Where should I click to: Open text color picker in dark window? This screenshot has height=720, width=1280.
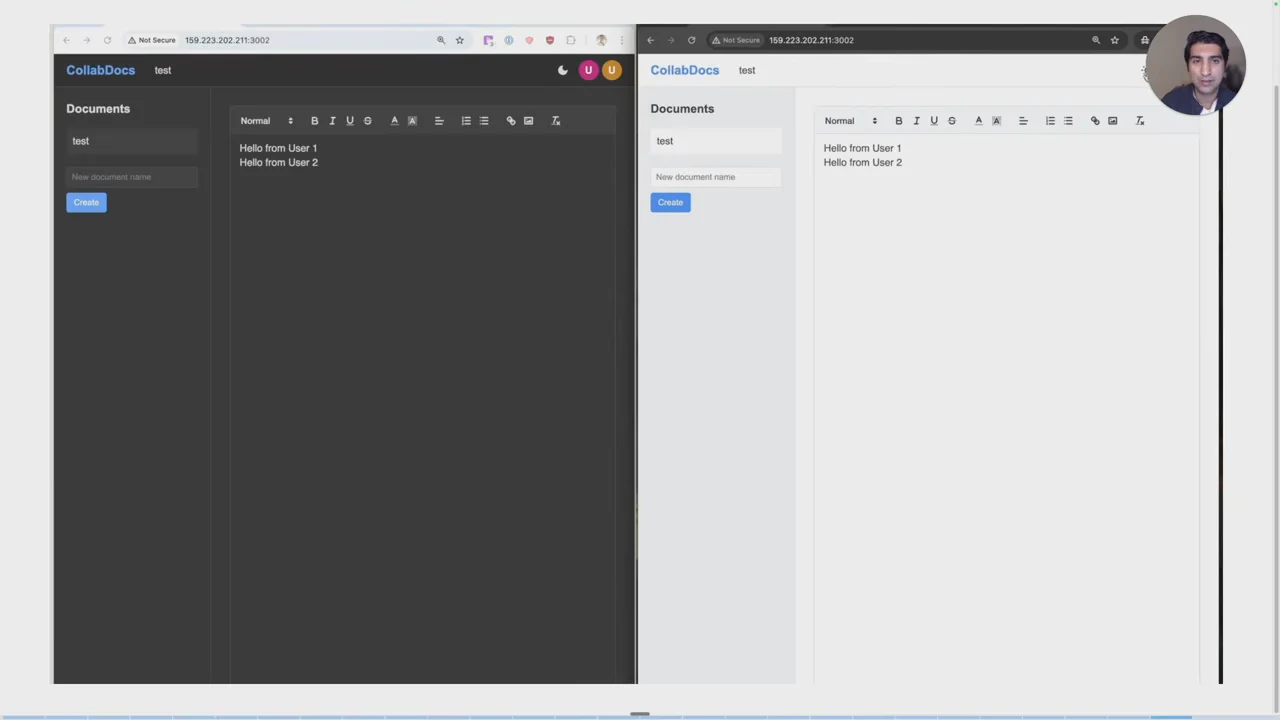coord(394,121)
